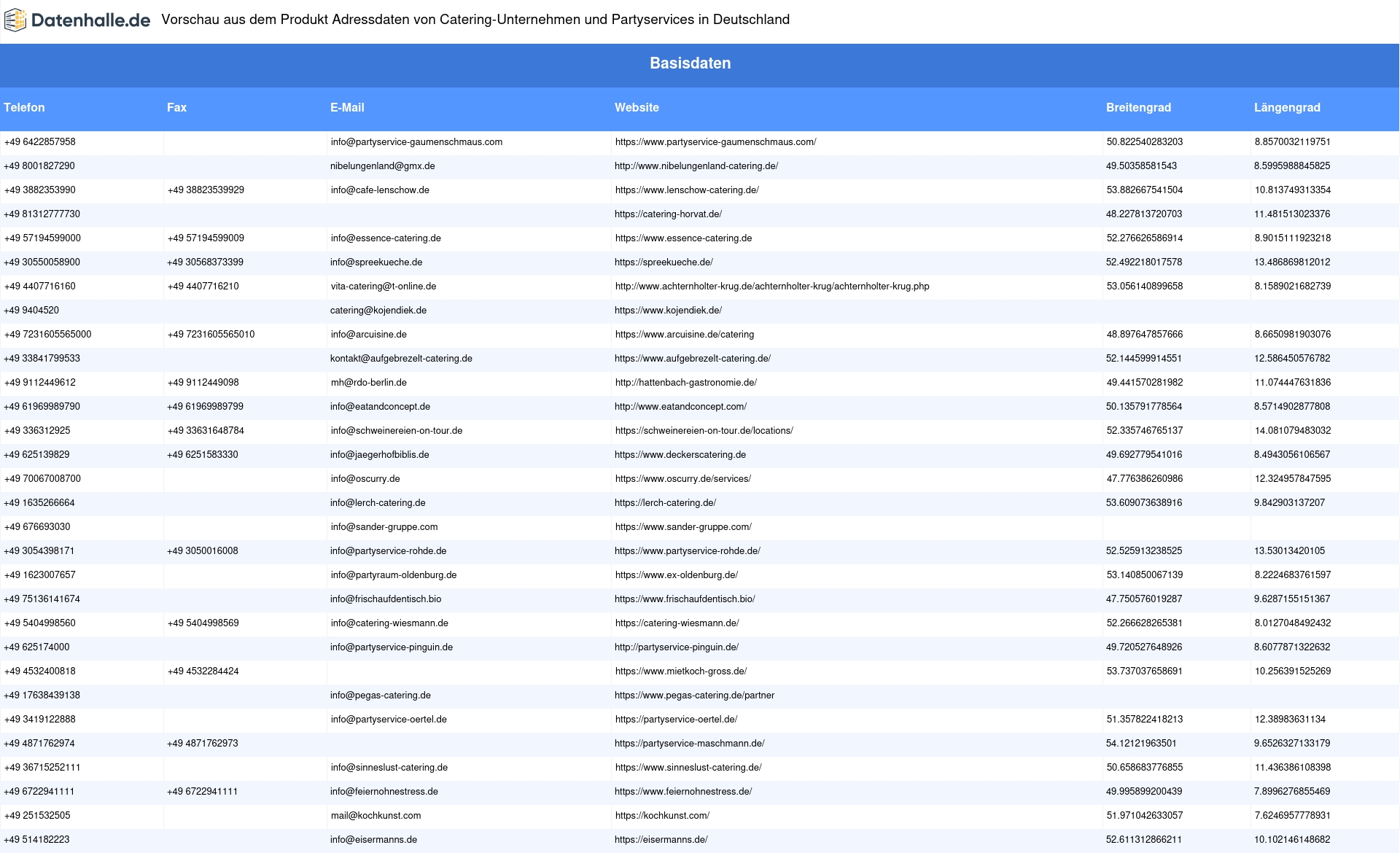The width and height of the screenshot is (1400, 853).
Task: Open http://partyservice-pinguin.de/ cell
Action: point(677,647)
